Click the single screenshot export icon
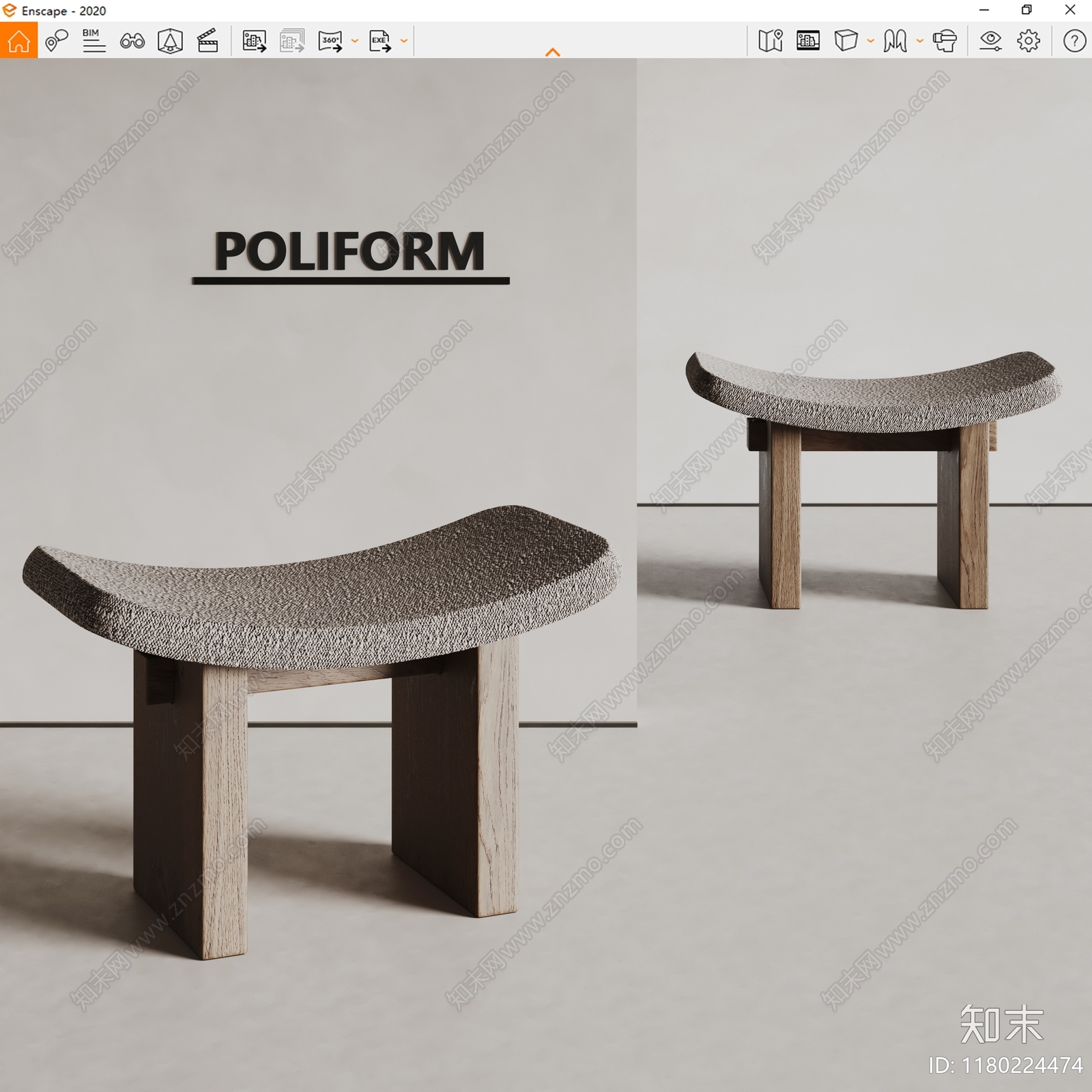Image resolution: width=1092 pixels, height=1092 pixels. [x=255, y=41]
